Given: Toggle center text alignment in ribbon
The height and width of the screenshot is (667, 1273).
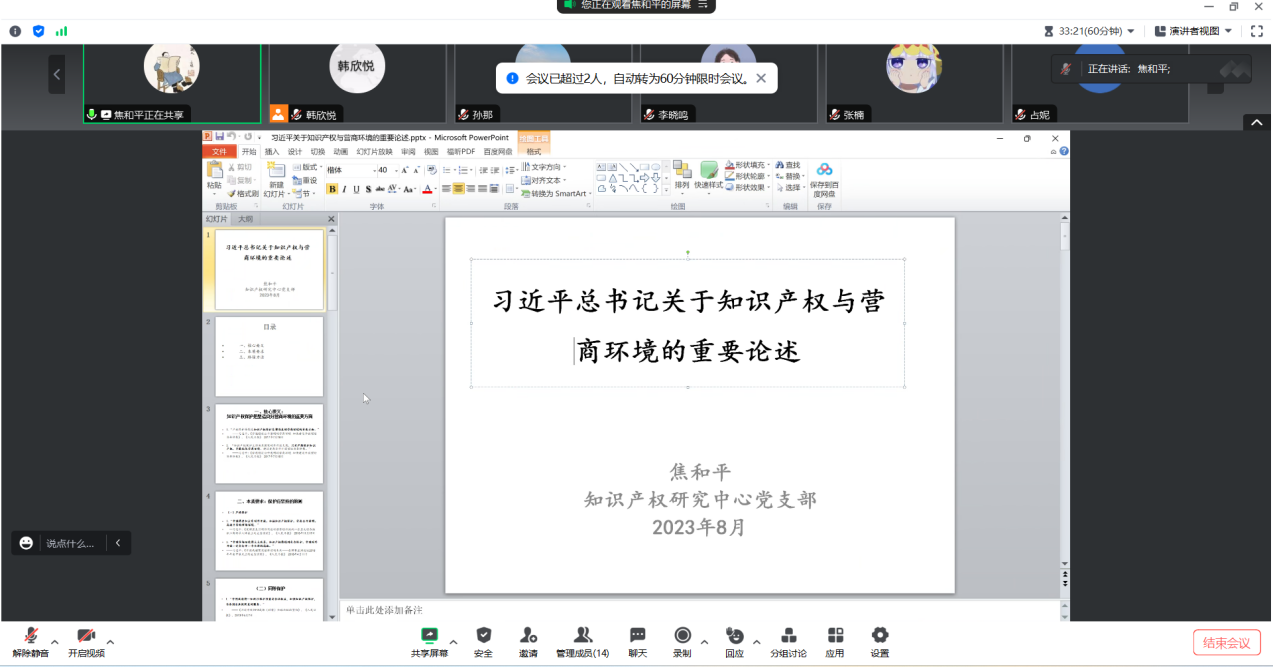Looking at the screenshot, I should click(458, 189).
